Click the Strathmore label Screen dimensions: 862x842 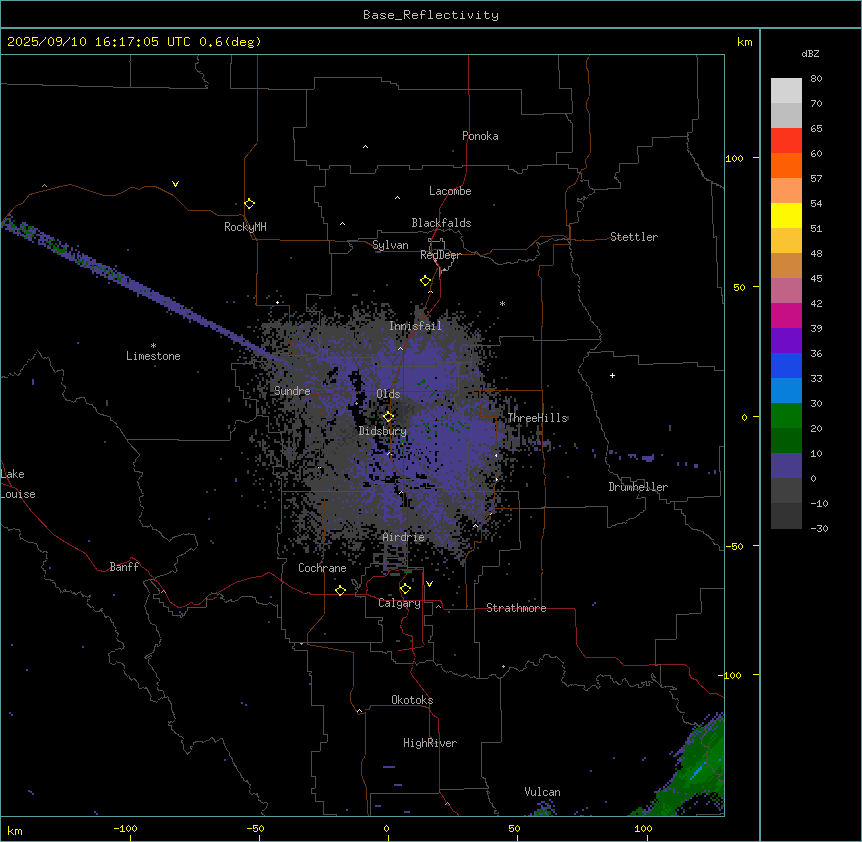tap(516, 608)
